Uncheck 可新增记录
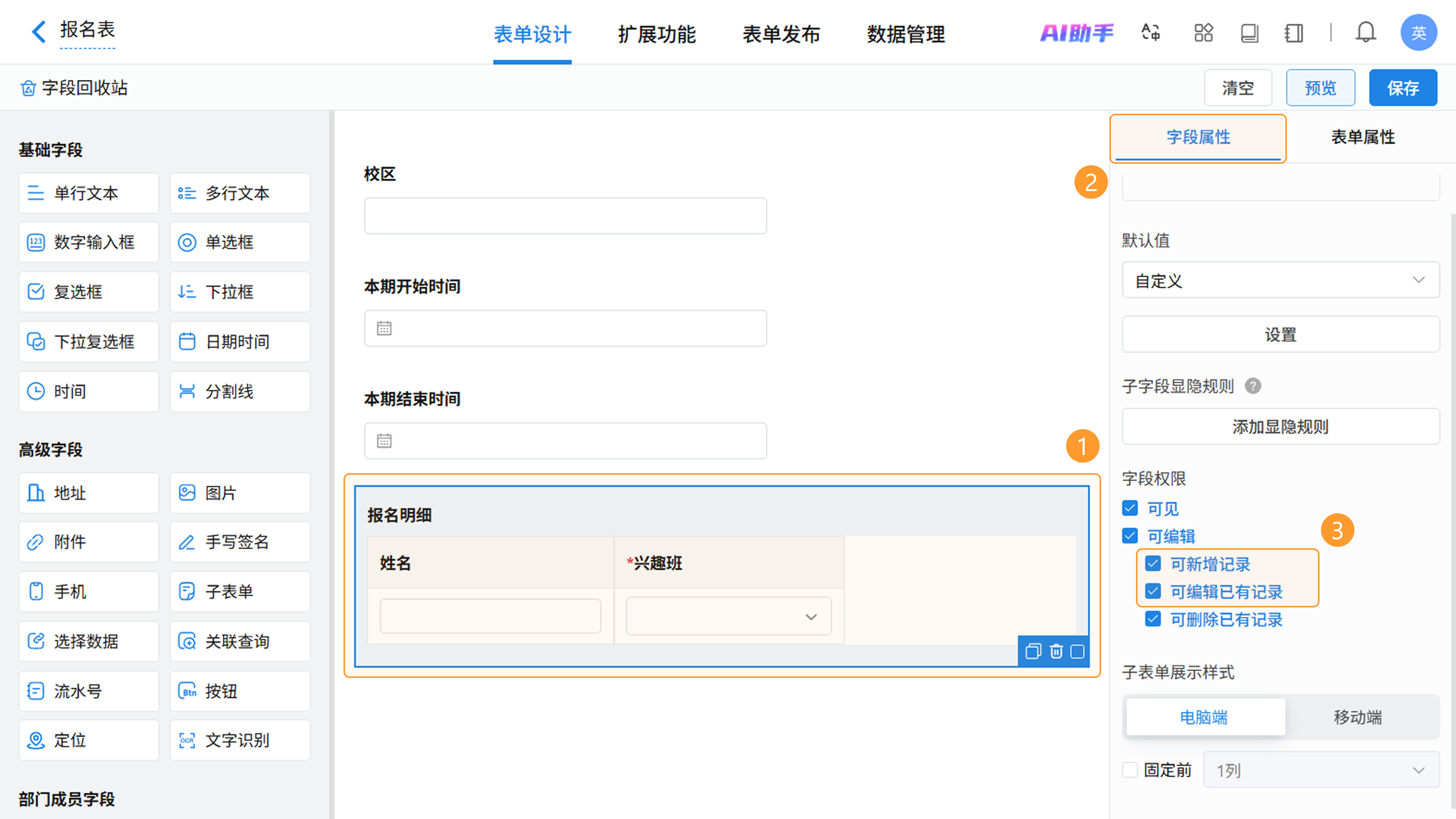Image resolution: width=1456 pixels, height=819 pixels. [1153, 563]
